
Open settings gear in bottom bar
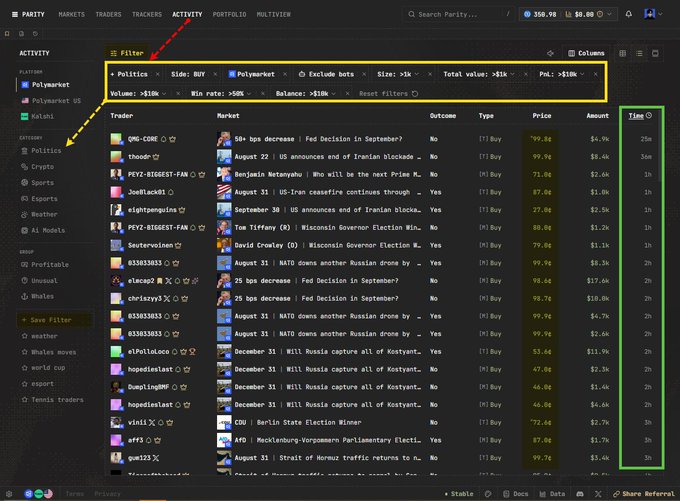[x=9, y=494]
